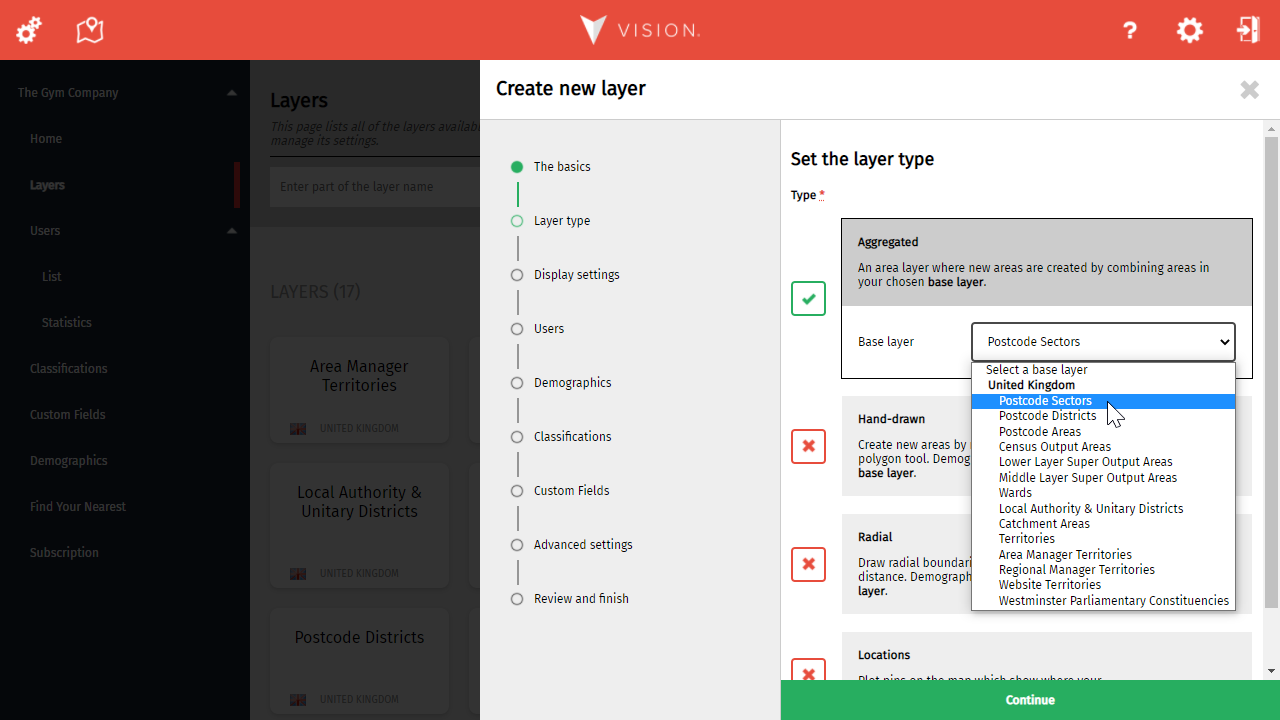Click the Vision logo in header
The width and height of the screenshot is (1280, 720).
(640, 30)
